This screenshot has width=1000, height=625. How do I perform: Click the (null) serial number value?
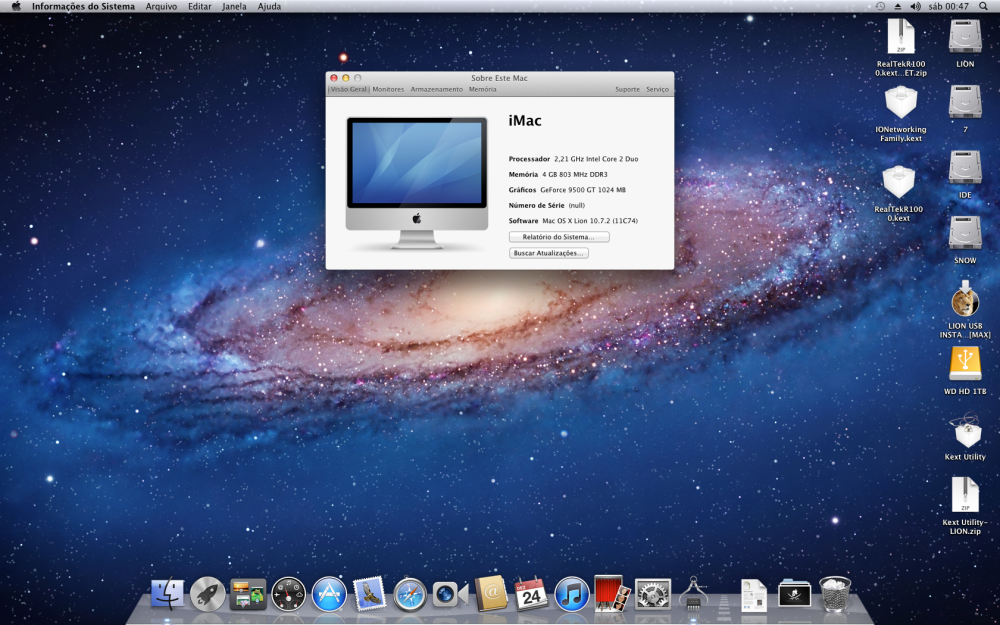pyautogui.click(x=577, y=205)
